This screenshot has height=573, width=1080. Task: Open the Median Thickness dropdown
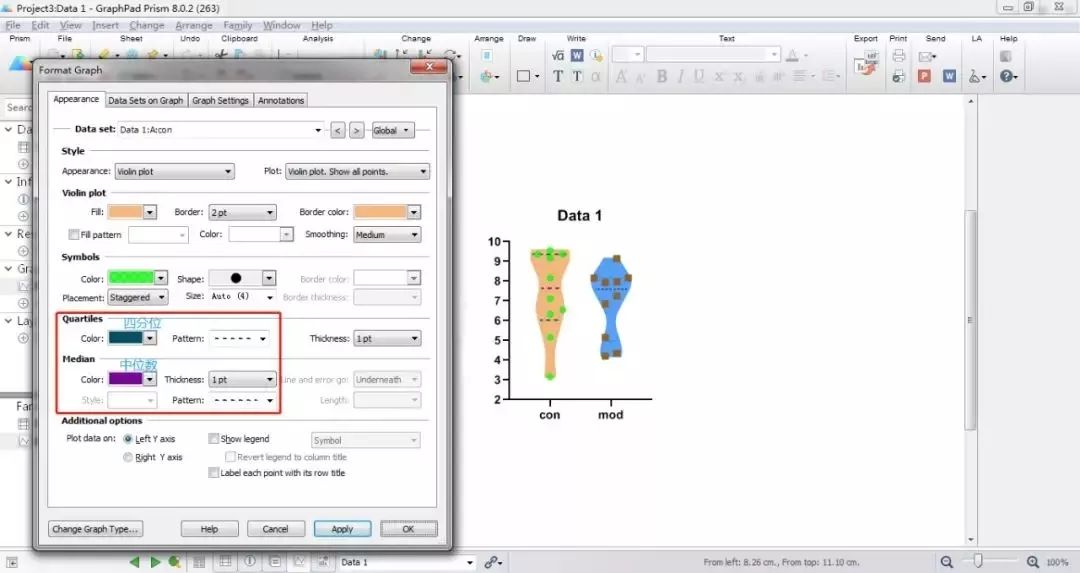pyautogui.click(x=242, y=379)
